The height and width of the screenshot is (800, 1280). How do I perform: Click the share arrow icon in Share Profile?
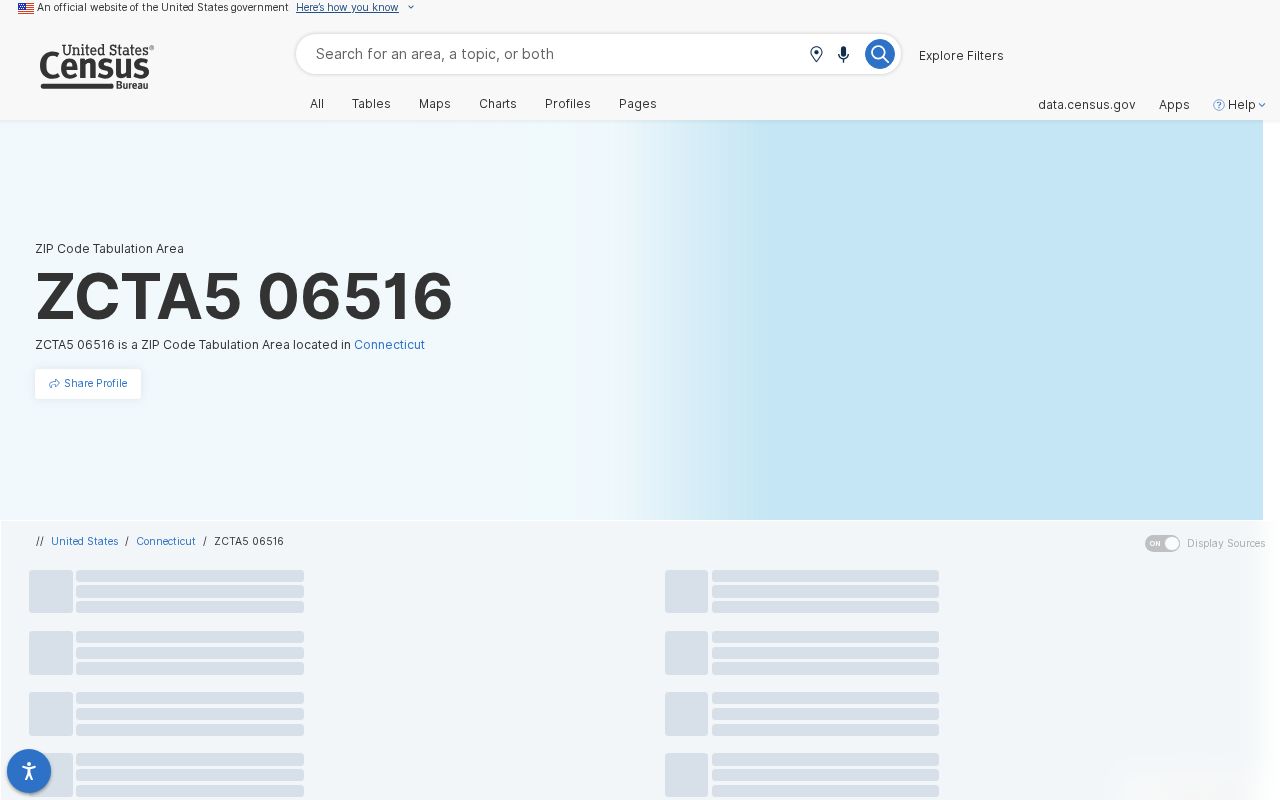coord(54,384)
